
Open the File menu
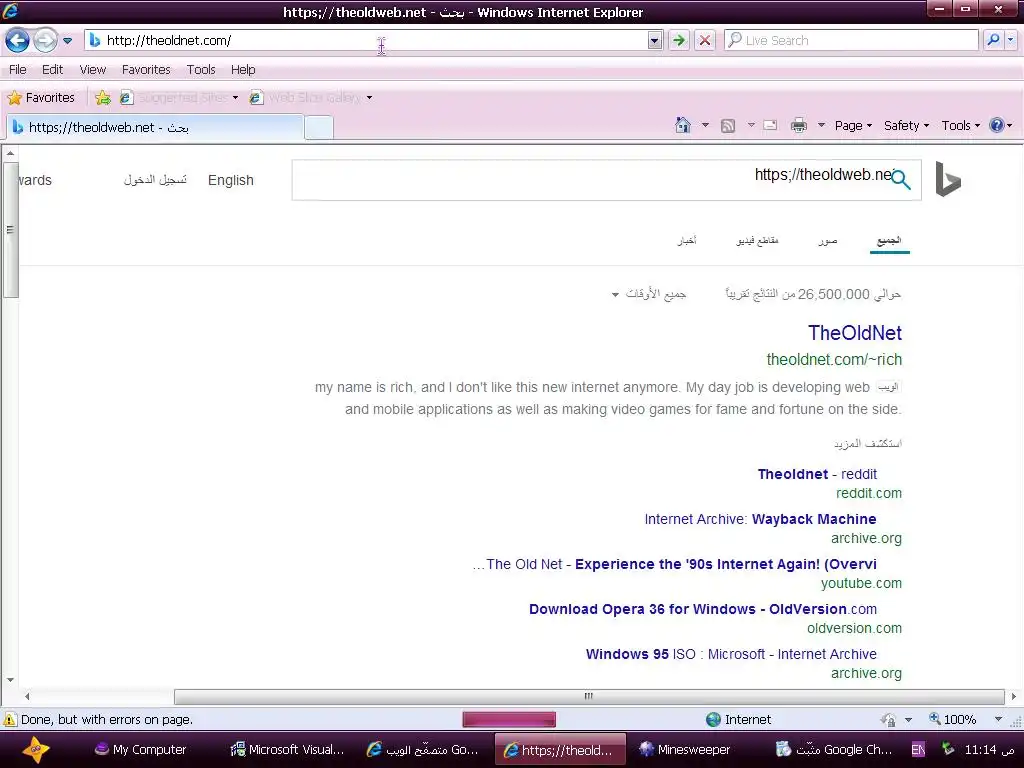(x=18, y=70)
